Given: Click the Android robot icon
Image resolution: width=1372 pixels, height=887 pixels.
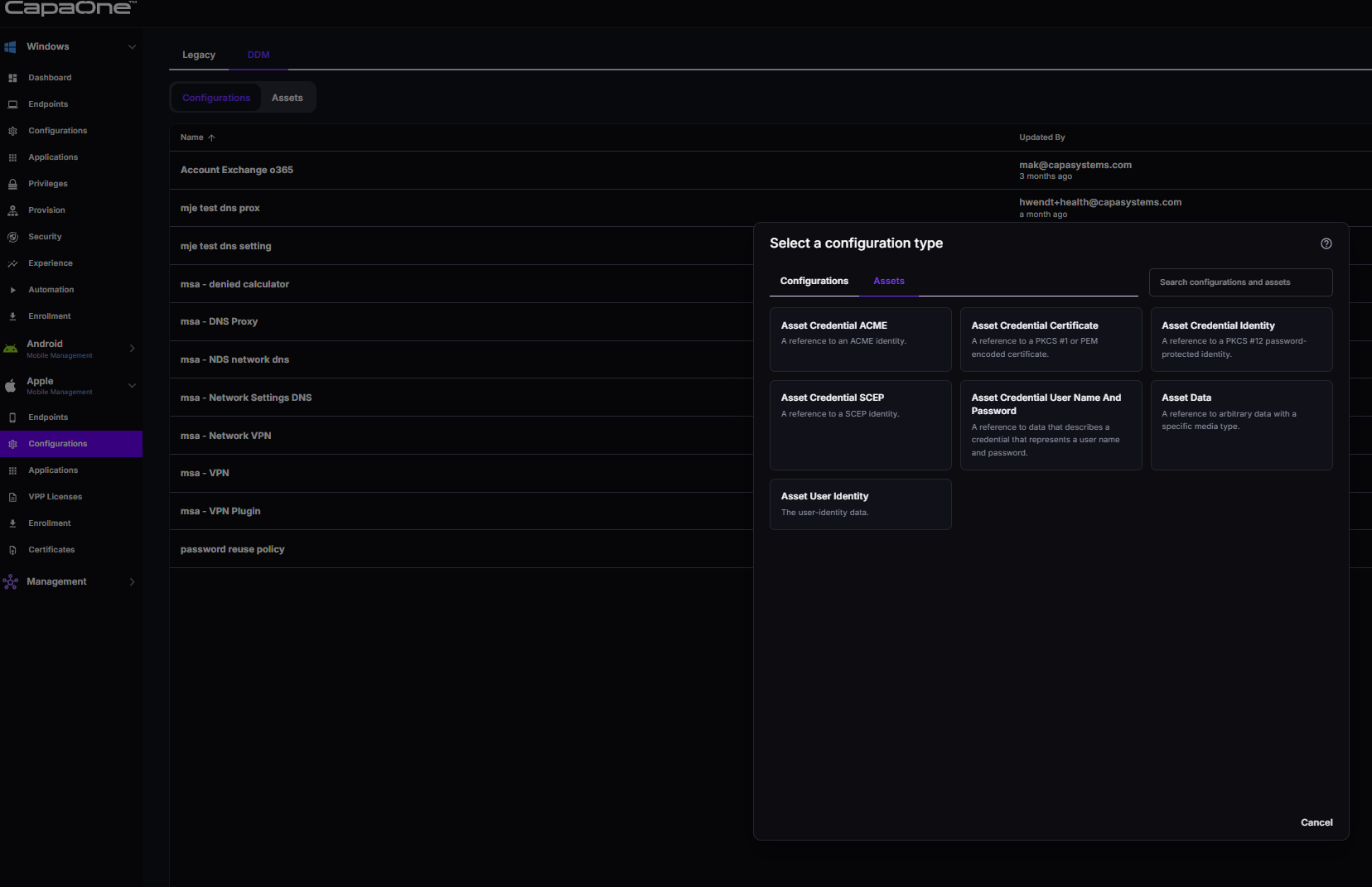Looking at the screenshot, I should pyautogui.click(x=11, y=349).
